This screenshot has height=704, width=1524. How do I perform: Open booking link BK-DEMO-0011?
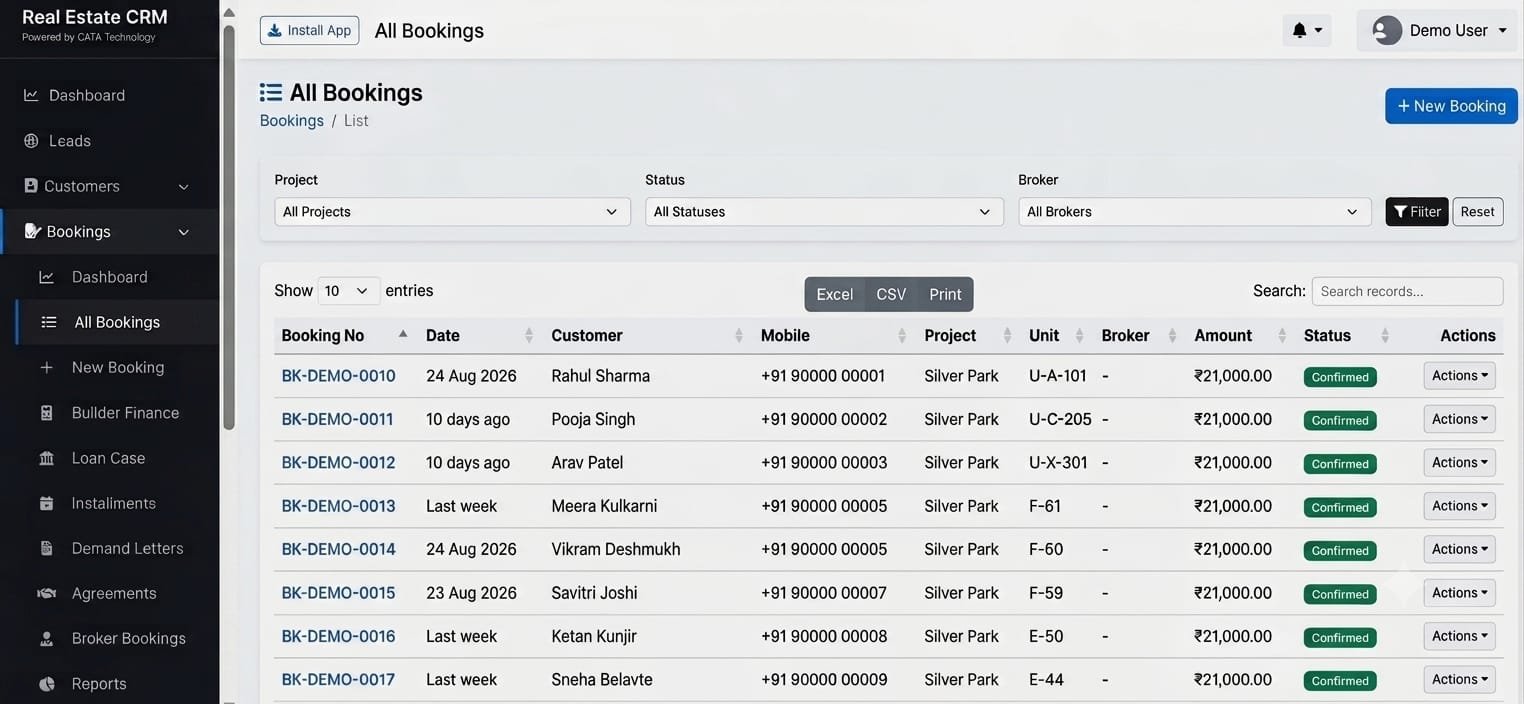[338, 419]
